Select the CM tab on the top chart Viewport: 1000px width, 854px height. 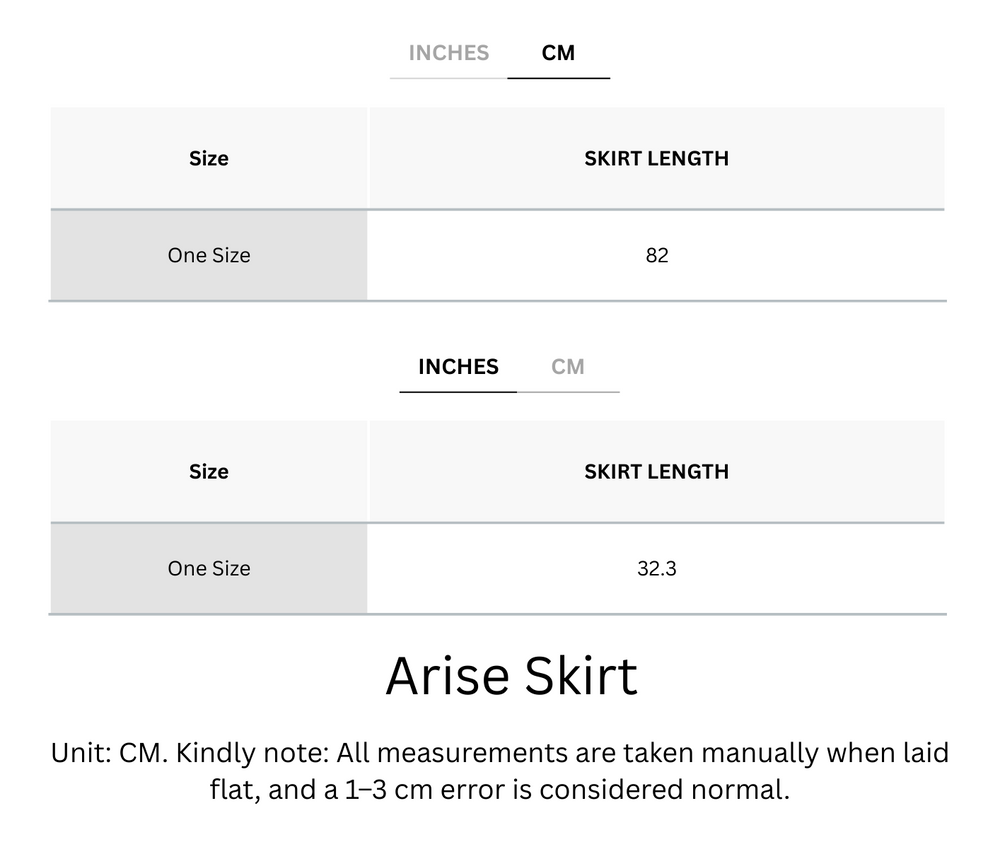click(x=559, y=53)
